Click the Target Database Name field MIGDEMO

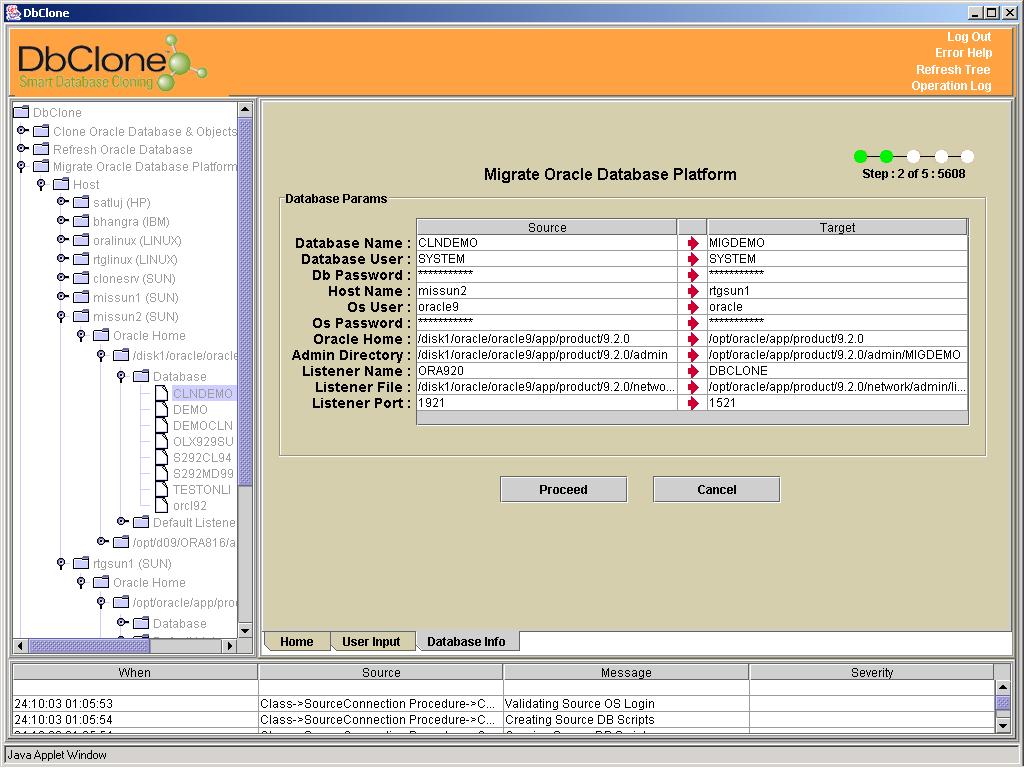click(837, 243)
